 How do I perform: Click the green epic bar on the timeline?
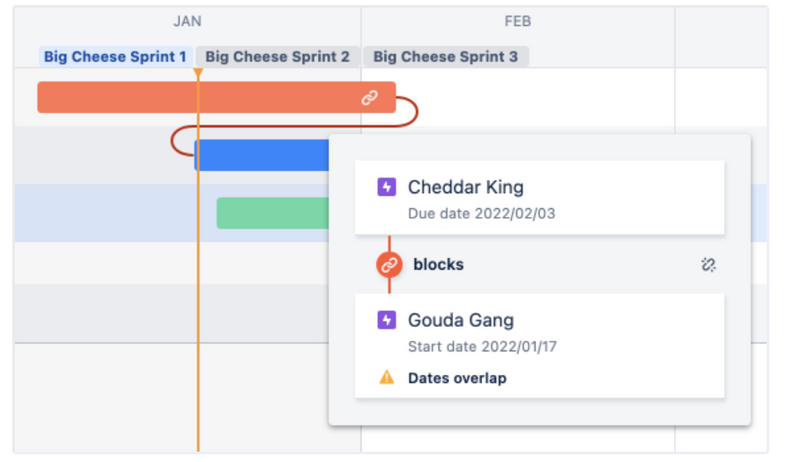tap(272, 212)
